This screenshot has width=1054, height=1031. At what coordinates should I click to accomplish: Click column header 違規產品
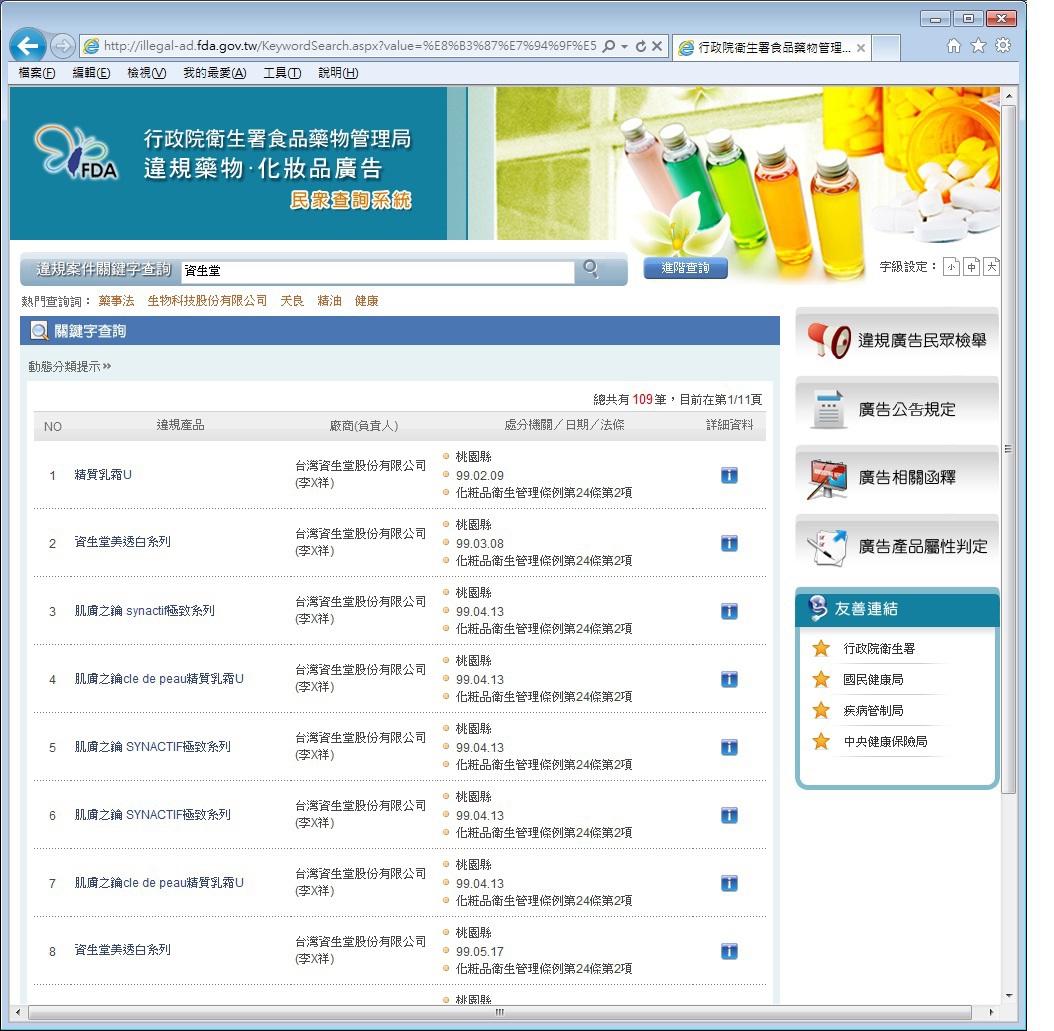pyautogui.click(x=180, y=425)
